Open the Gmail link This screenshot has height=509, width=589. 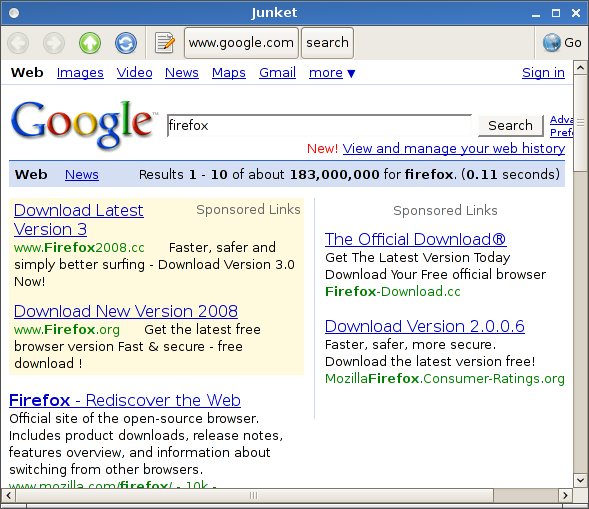point(278,72)
